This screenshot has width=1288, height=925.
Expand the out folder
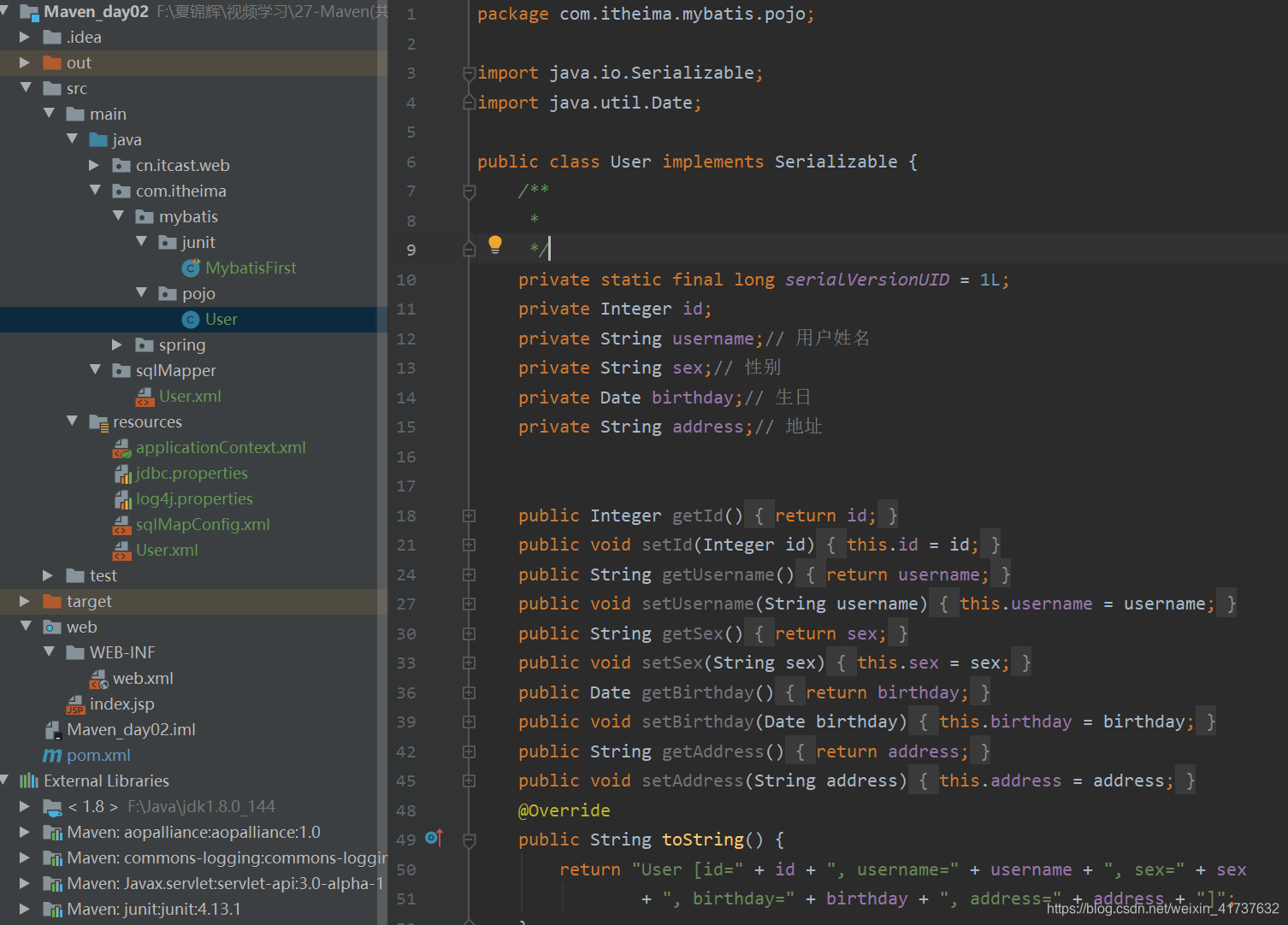(x=25, y=62)
